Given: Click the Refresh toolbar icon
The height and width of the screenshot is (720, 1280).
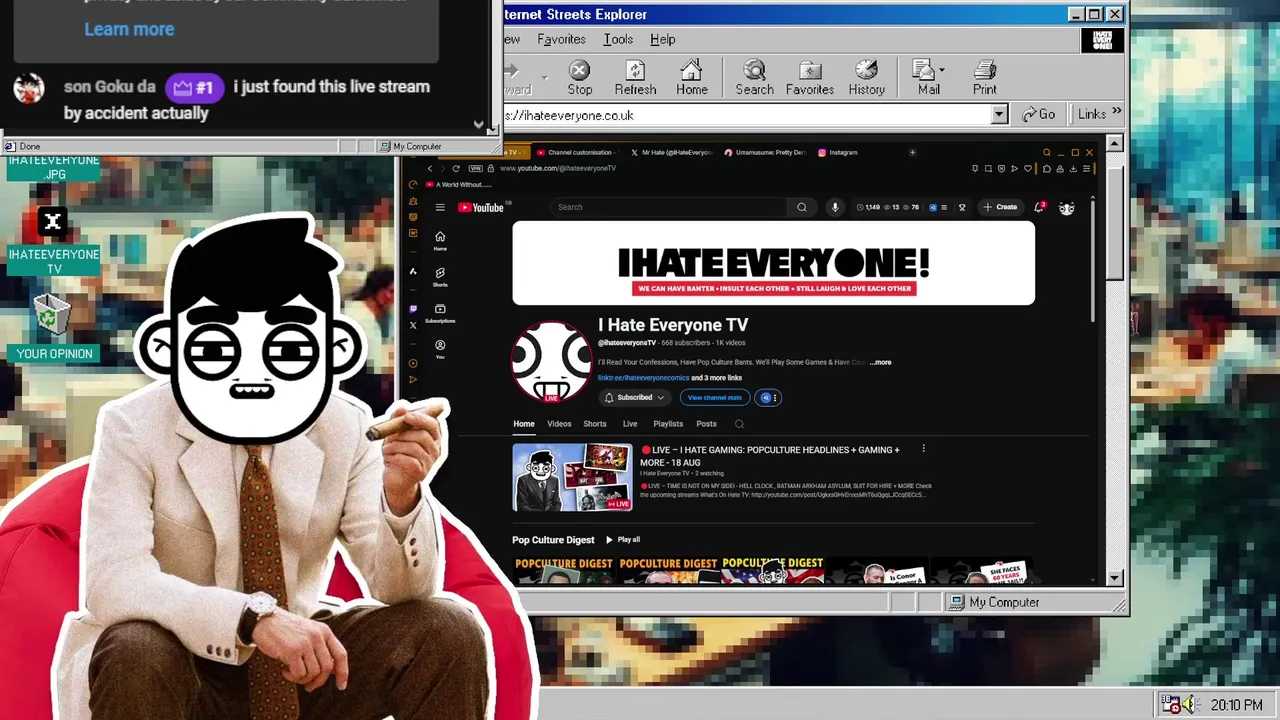Looking at the screenshot, I should tap(635, 78).
